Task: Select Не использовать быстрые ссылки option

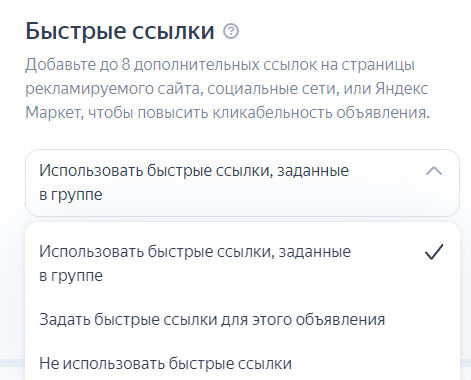Action: 242,363
